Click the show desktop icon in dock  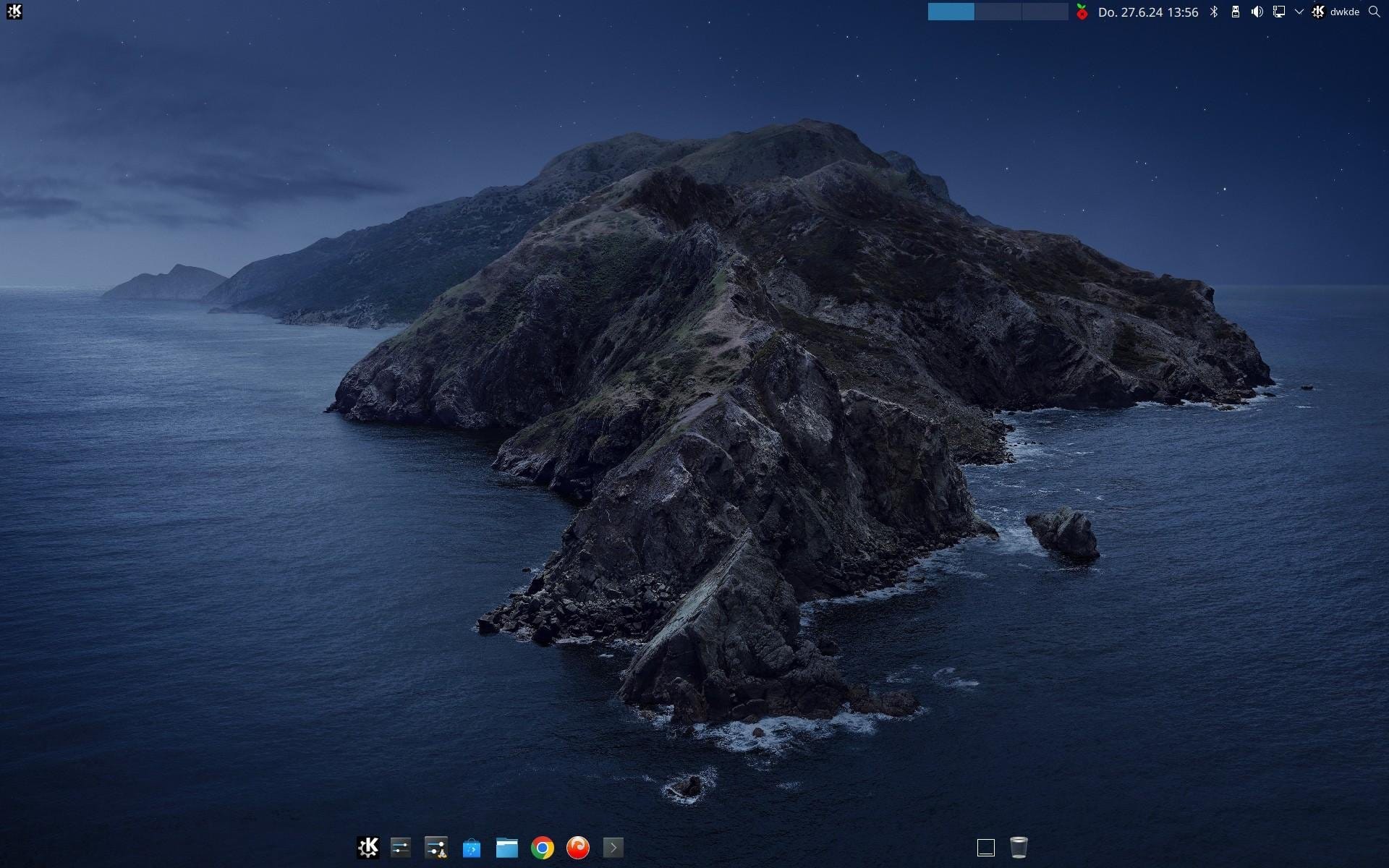click(x=986, y=847)
